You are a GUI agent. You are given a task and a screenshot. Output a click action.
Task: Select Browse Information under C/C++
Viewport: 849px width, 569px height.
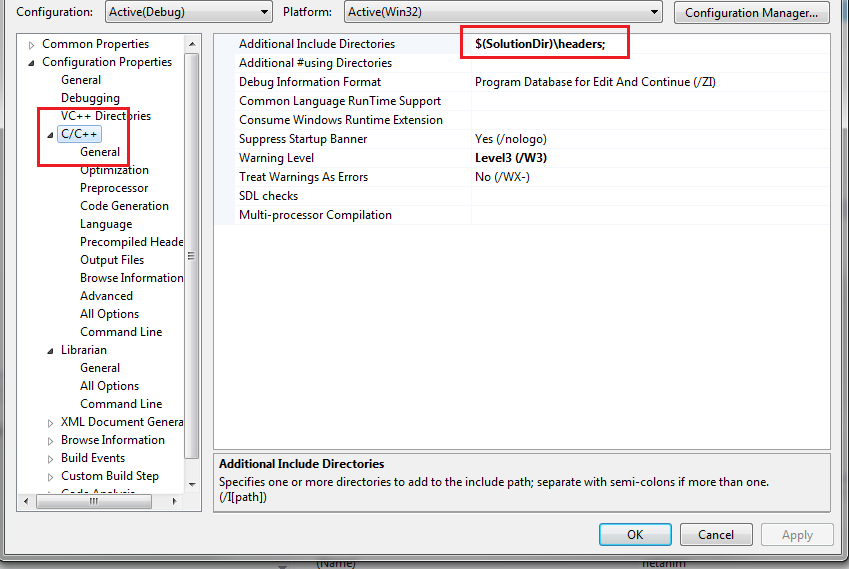(131, 278)
